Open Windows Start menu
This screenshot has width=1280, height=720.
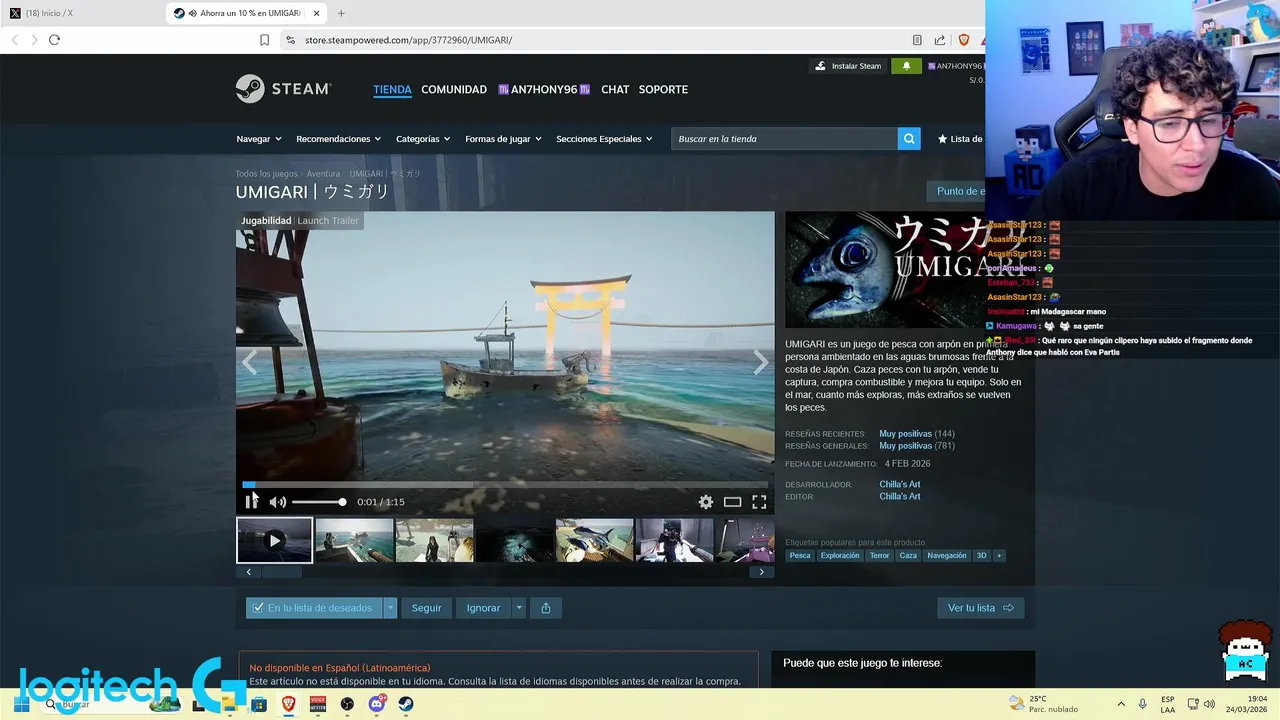[21, 704]
